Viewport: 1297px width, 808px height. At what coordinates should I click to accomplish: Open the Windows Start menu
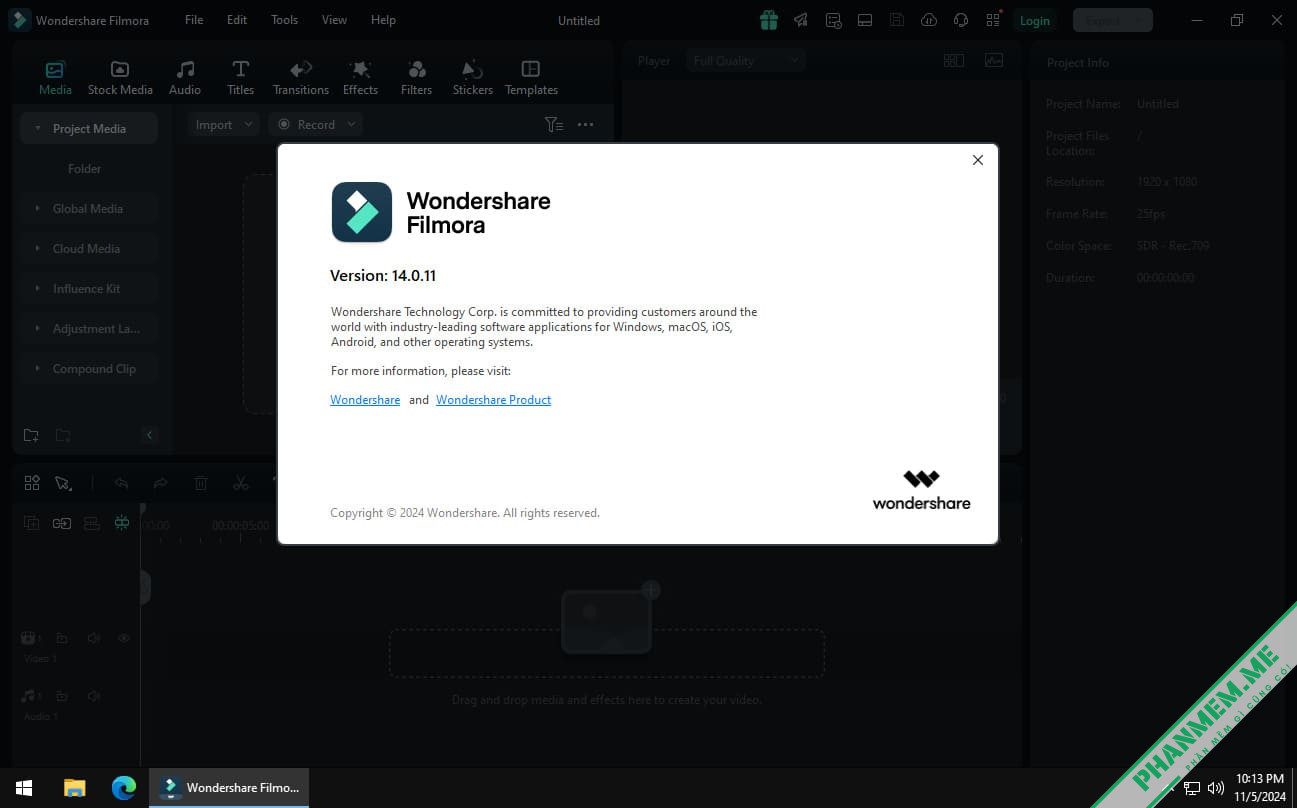(x=24, y=788)
